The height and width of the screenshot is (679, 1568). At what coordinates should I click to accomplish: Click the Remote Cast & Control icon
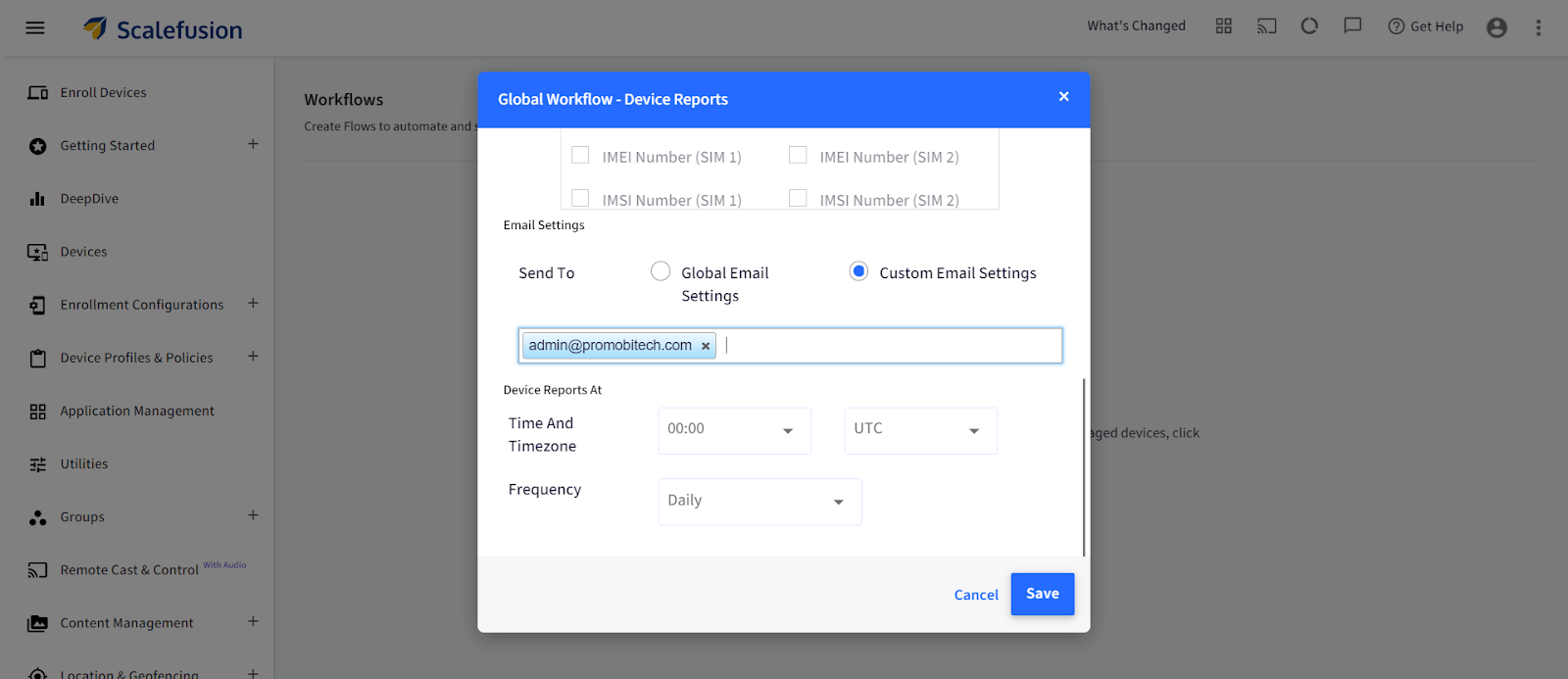(38, 570)
